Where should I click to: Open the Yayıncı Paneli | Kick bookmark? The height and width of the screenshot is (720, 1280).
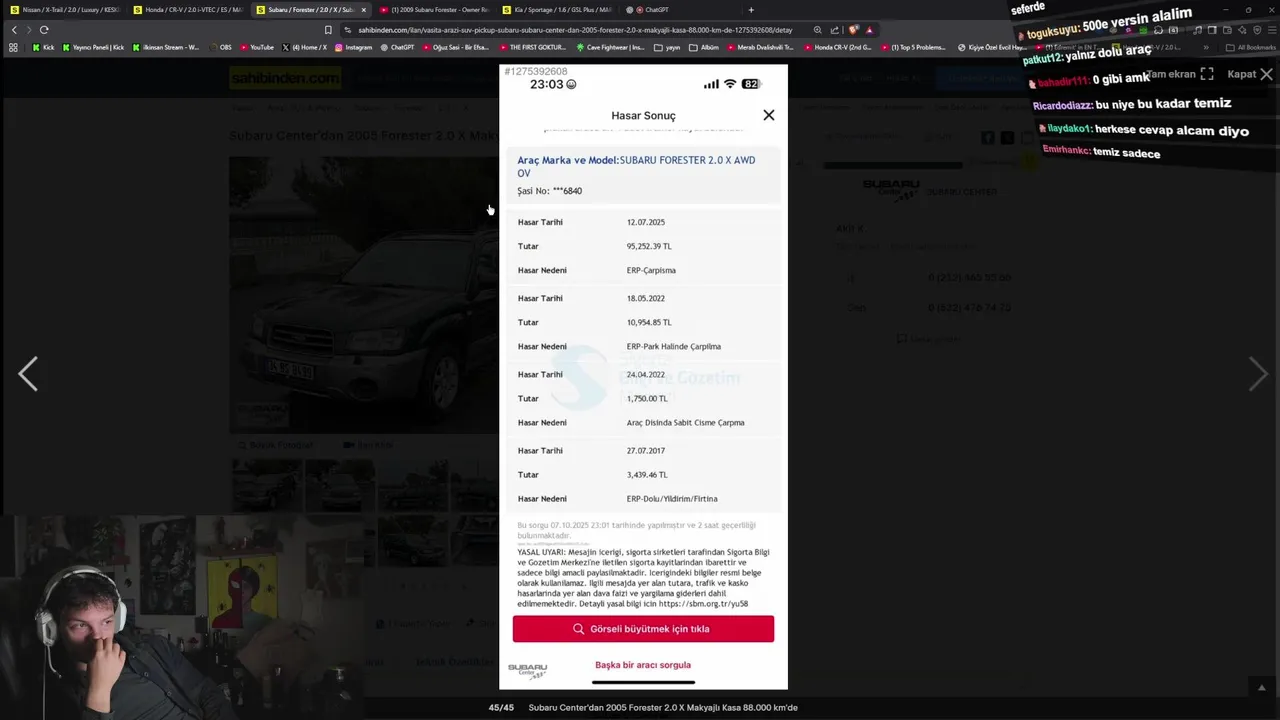(x=93, y=47)
